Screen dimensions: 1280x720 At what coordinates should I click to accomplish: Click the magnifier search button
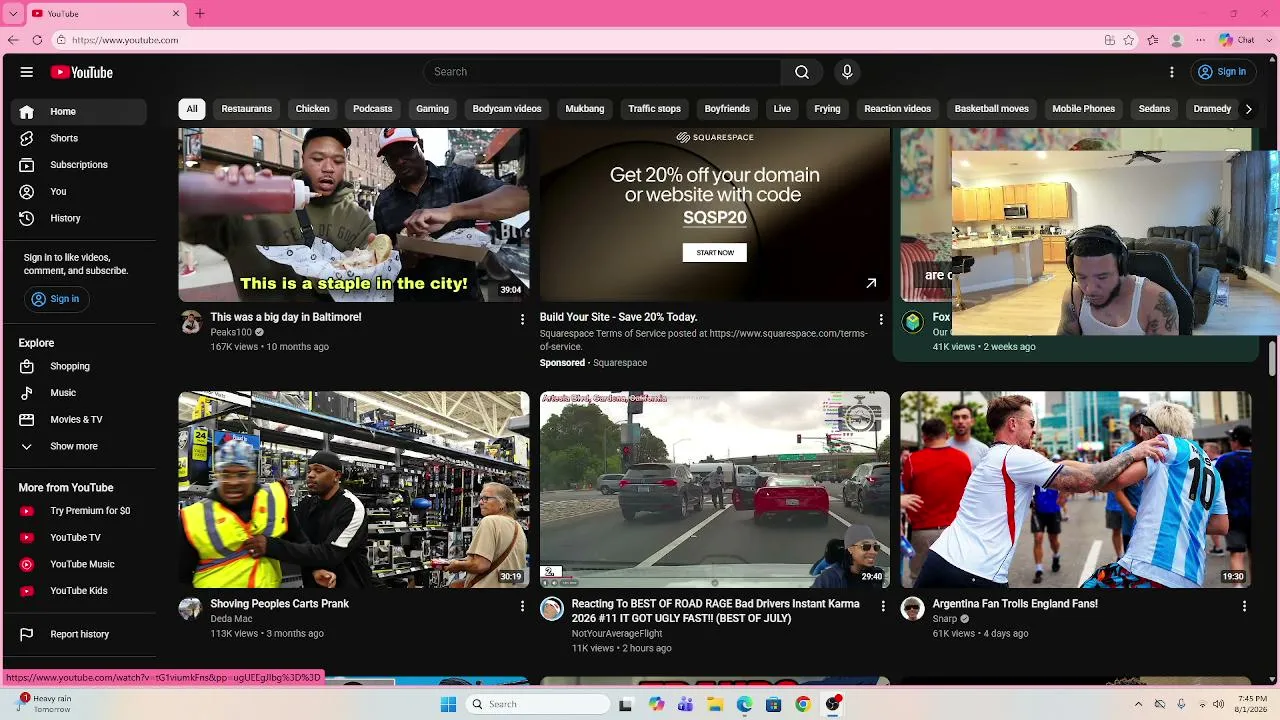pos(802,72)
